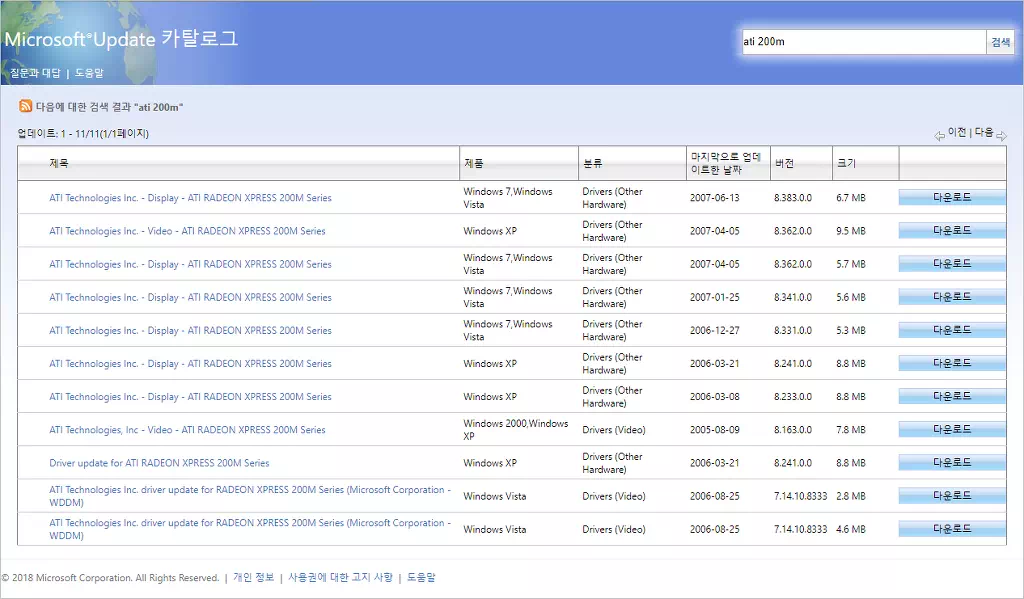Open the 사용권에 대한 고지 사항 footer link

click(x=340, y=577)
